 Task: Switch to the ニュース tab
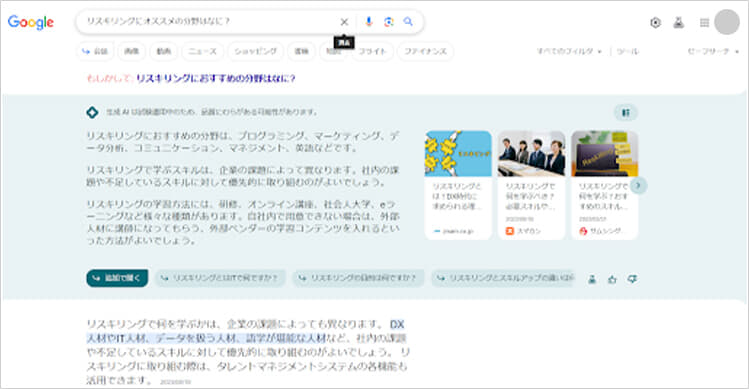(x=202, y=51)
